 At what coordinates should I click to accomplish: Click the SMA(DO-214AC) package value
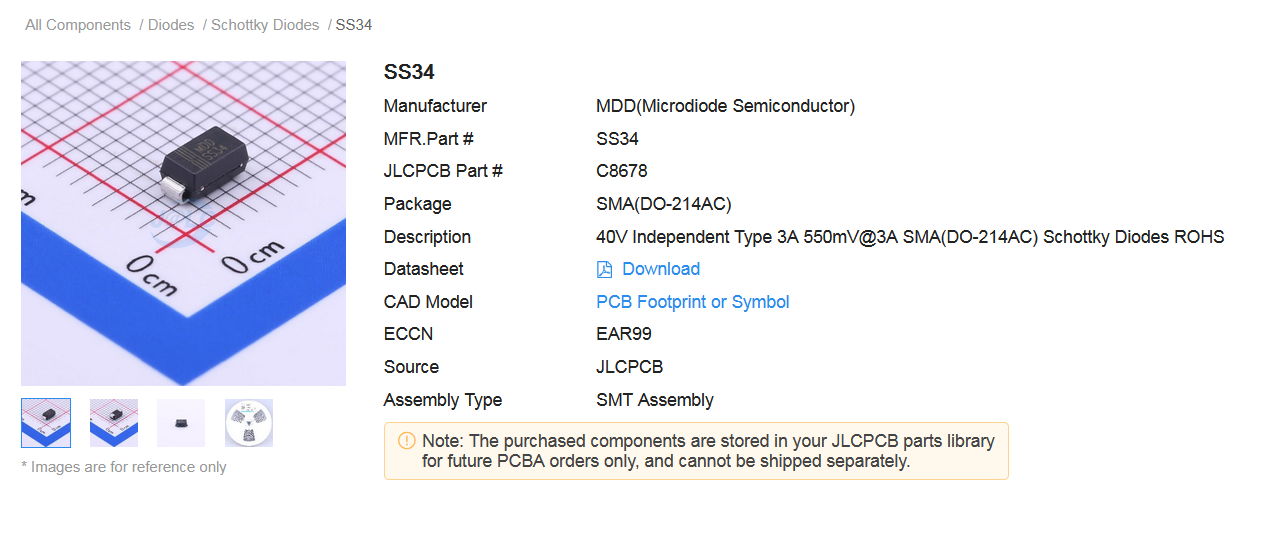pos(663,204)
